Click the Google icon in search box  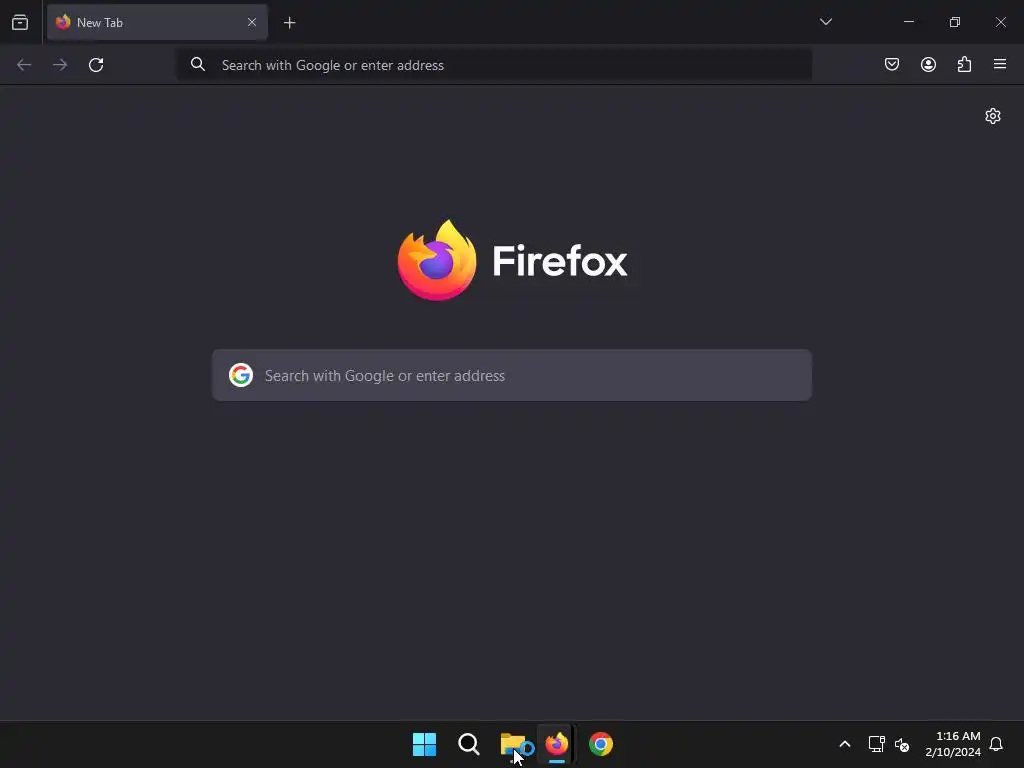(241, 376)
